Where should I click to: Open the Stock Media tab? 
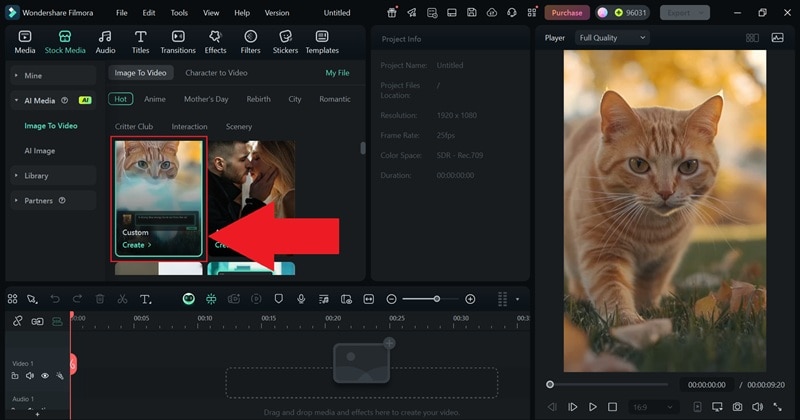point(65,42)
